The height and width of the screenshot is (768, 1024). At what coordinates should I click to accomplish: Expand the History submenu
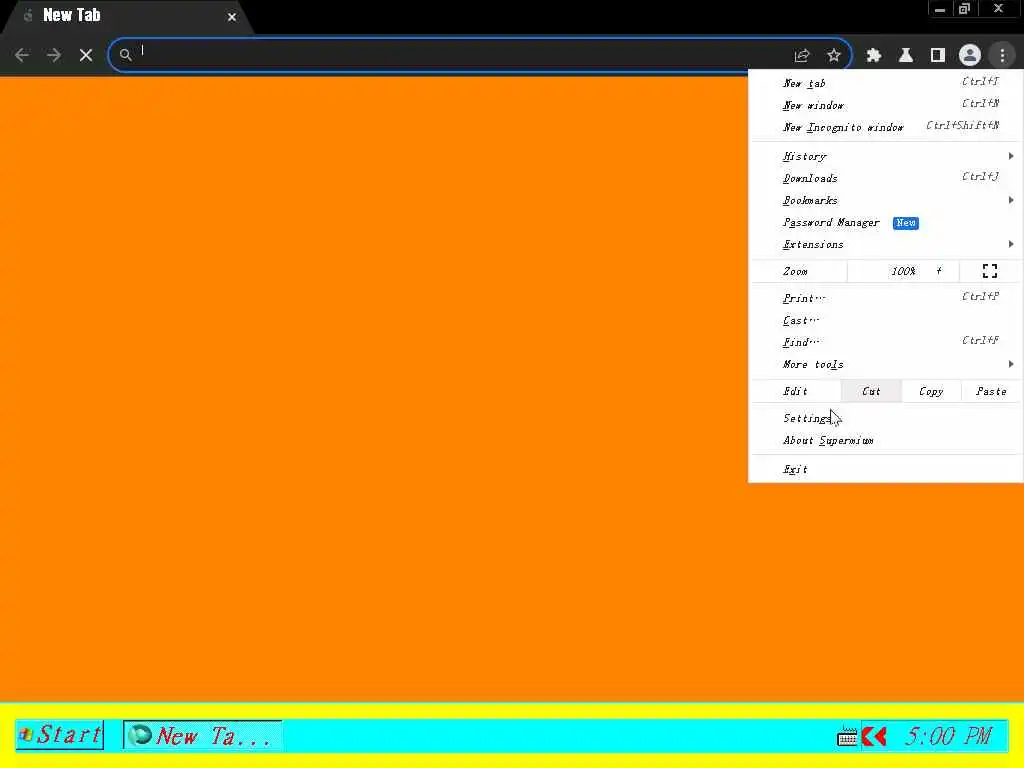click(x=886, y=156)
